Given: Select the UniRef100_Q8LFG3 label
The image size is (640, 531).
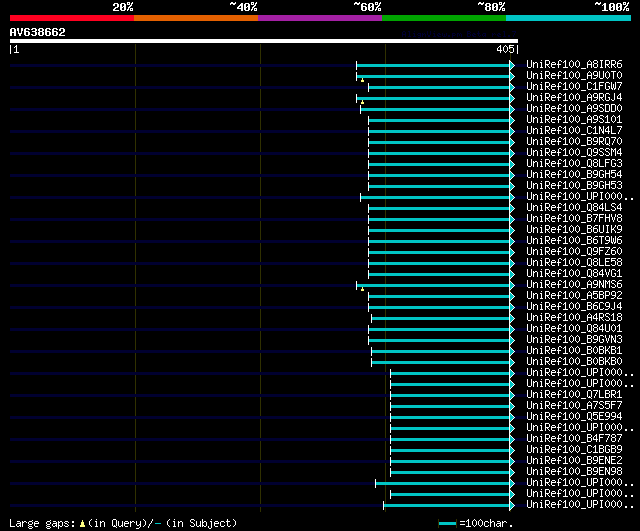Looking at the screenshot, I should 574,164.
